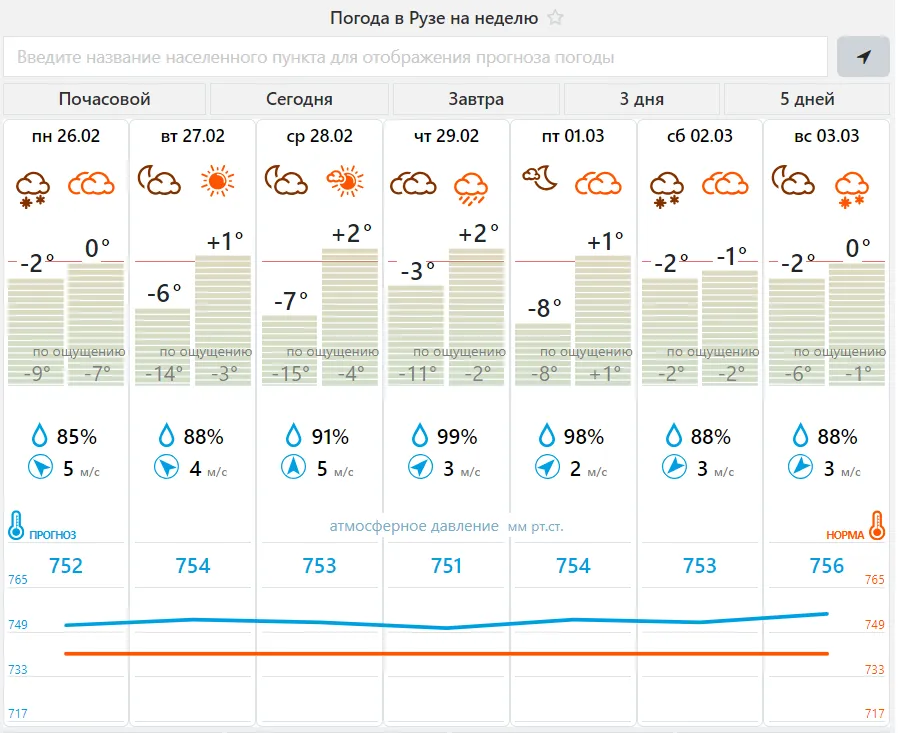Click the rain cloud icon for Thursday 29.02

470,185
